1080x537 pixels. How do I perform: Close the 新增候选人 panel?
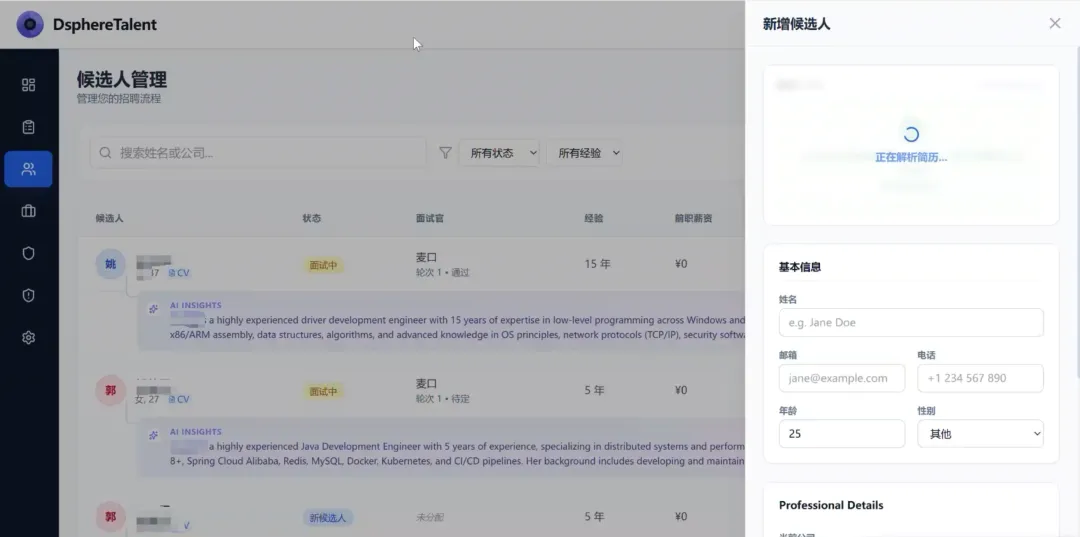[x=1055, y=23]
